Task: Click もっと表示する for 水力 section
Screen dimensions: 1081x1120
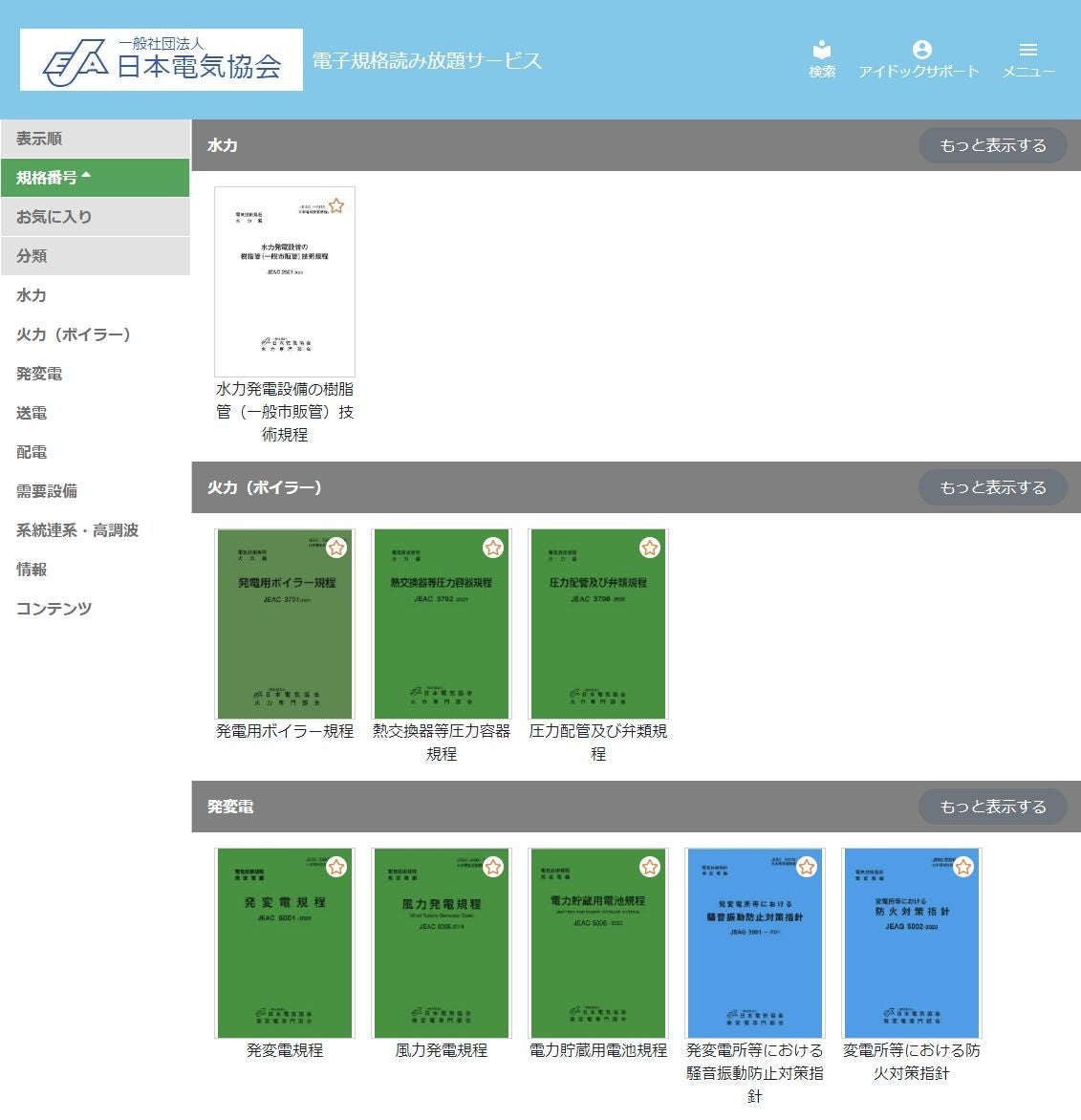Action: [x=992, y=145]
